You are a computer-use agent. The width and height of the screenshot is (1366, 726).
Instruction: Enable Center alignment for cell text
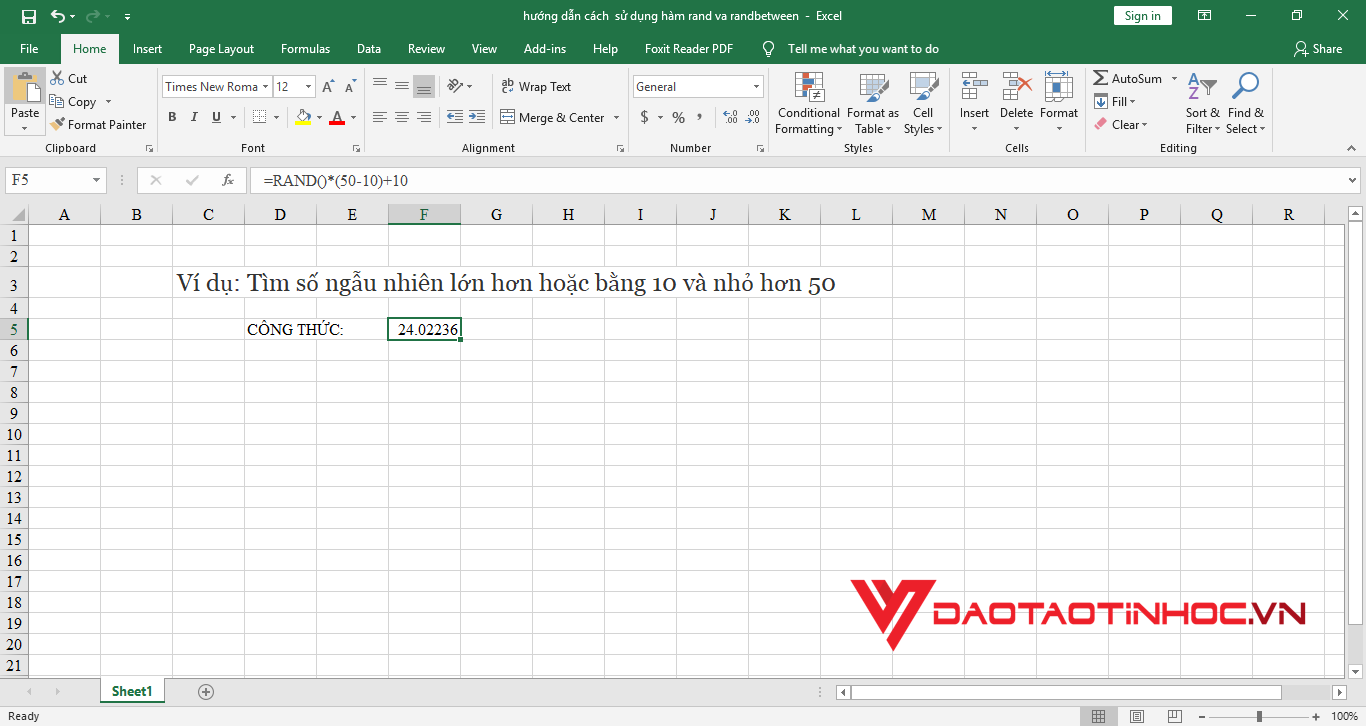click(x=401, y=117)
